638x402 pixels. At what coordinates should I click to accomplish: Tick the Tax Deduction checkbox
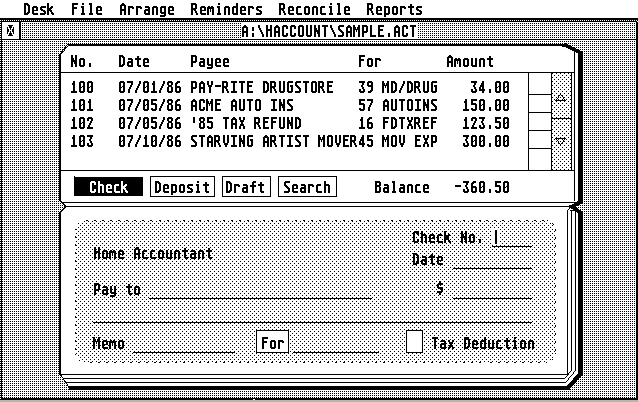(x=415, y=341)
